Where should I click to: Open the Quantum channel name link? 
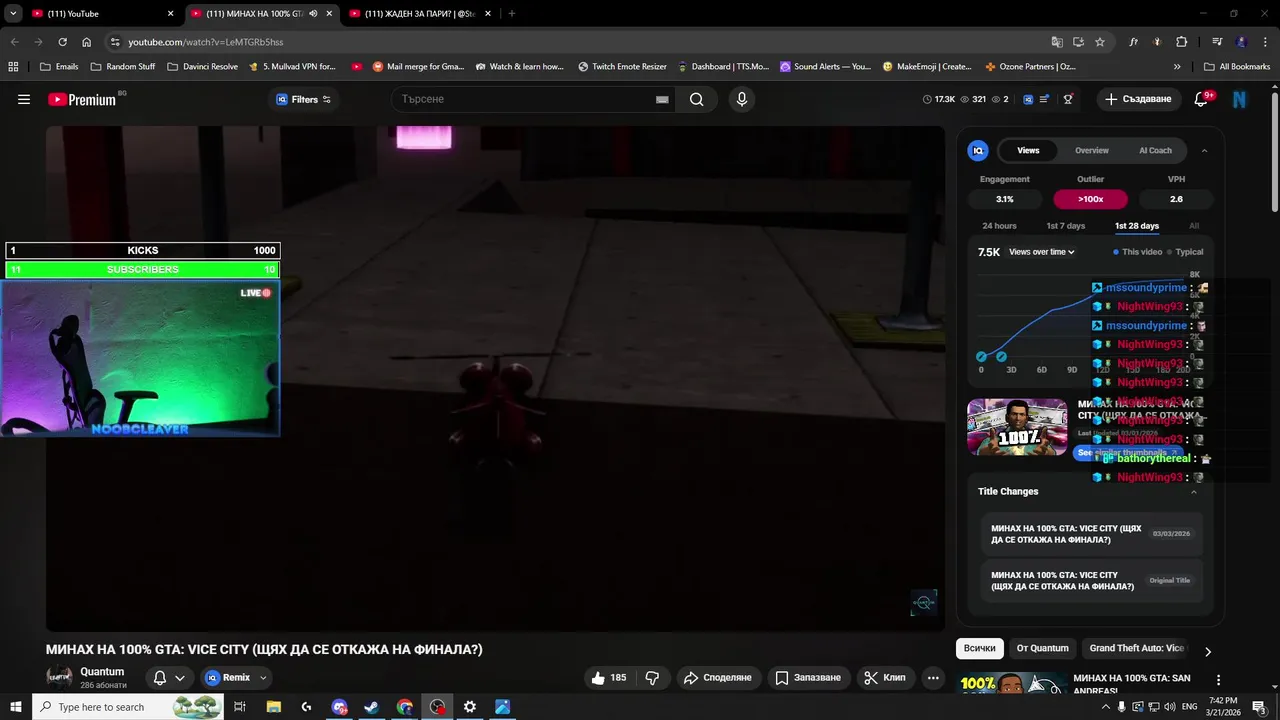pyautogui.click(x=102, y=672)
